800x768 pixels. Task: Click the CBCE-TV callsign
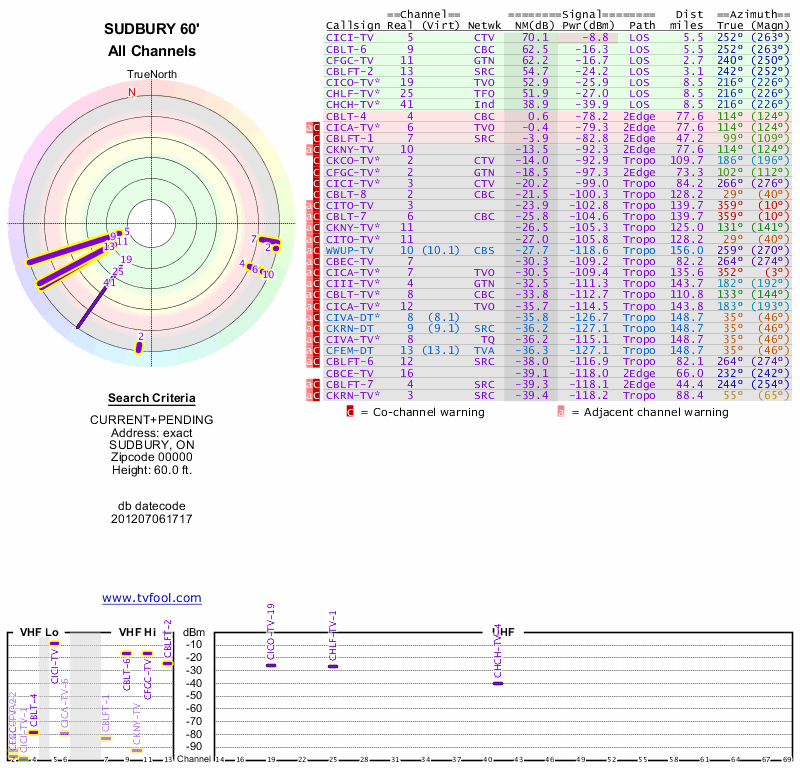click(349, 374)
